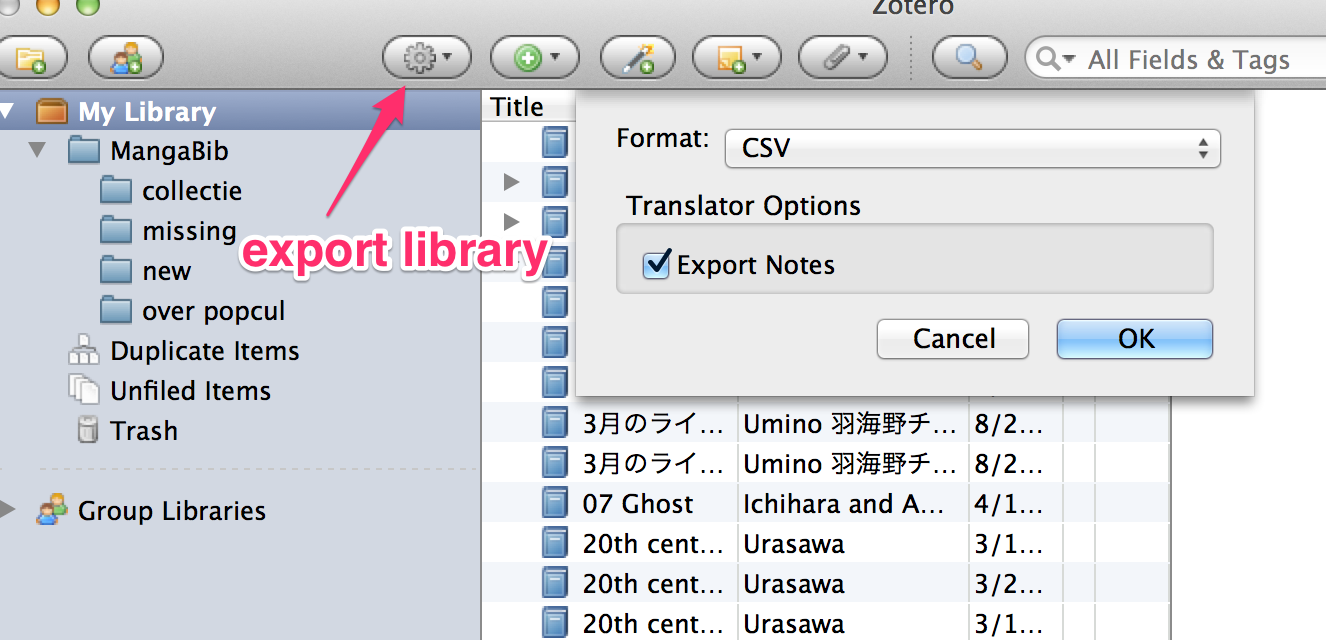The image size is (1326, 640).
Task: Click the magic wand add-by-identifier icon
Action: (638, 59)
